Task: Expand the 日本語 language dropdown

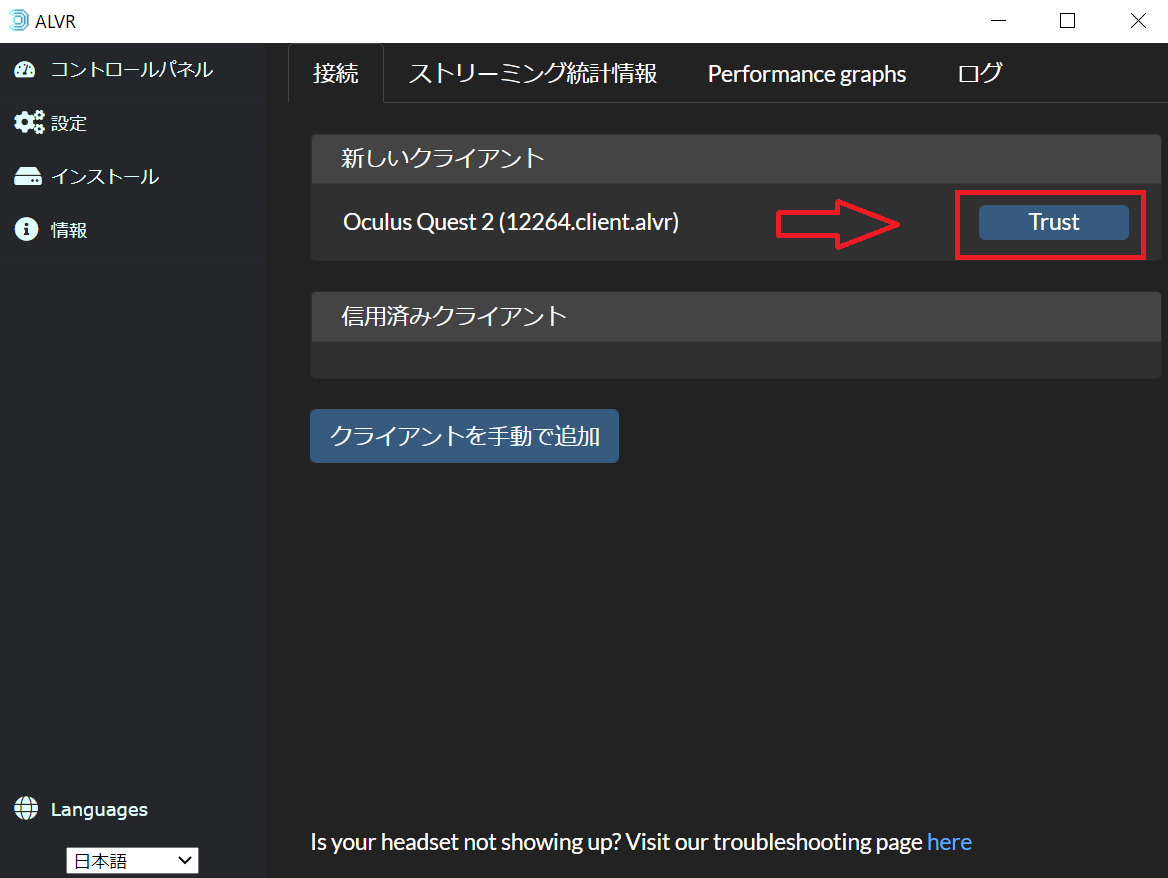Action: [x=133, y=861]
